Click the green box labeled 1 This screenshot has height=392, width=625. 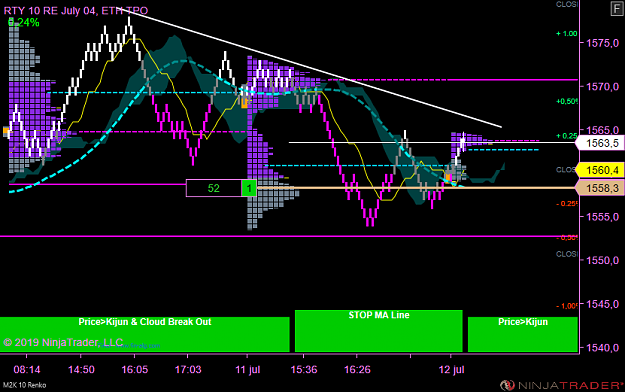[x=249, y=188]
